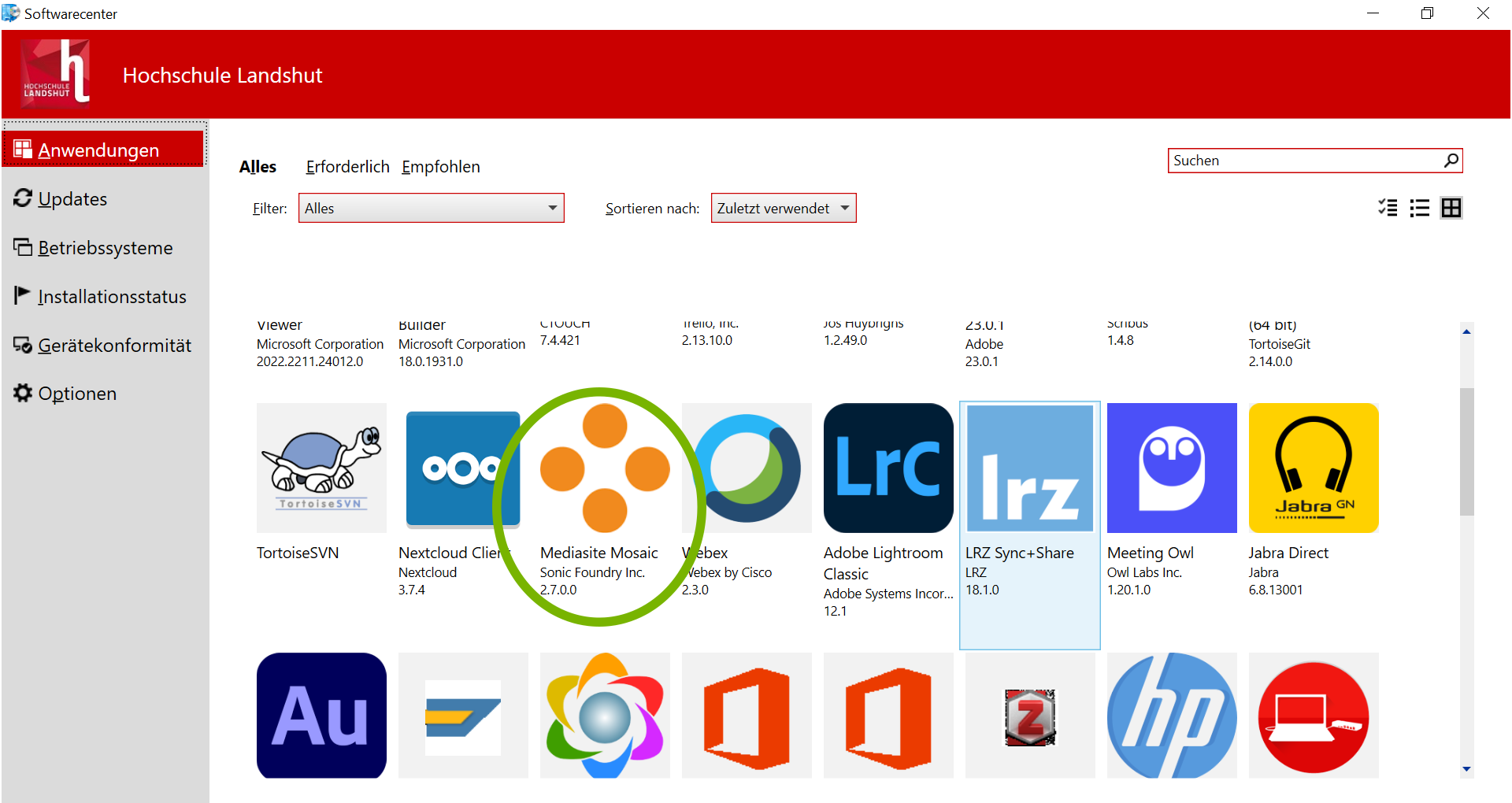The height and width of the screenshot is (803, 1512).
Task: Toggle the multi-select applications mode
Action: pyautogui.click(x=1388, y=208)
